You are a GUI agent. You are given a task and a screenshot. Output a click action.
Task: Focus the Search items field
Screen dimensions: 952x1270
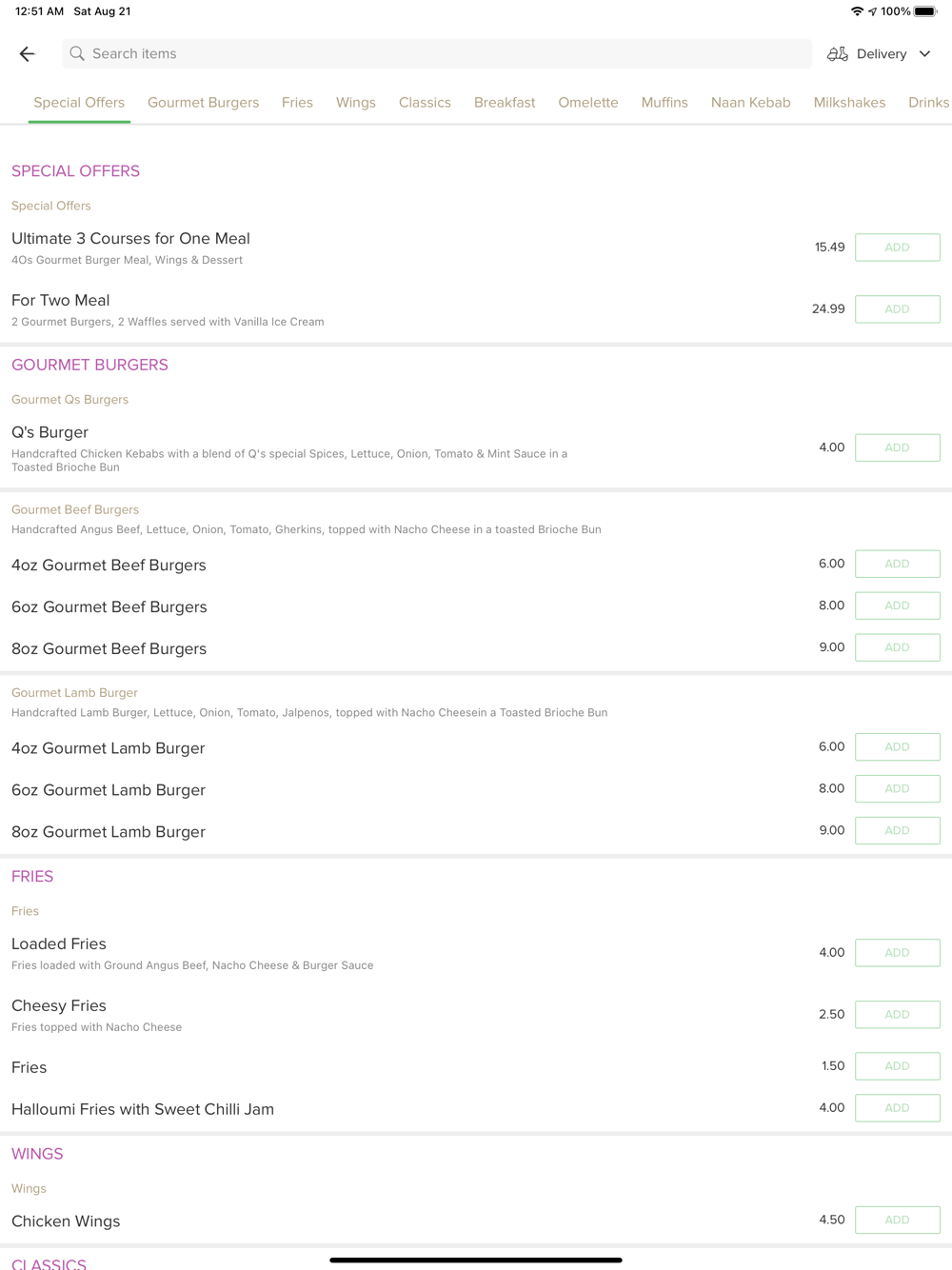[438, 54]
